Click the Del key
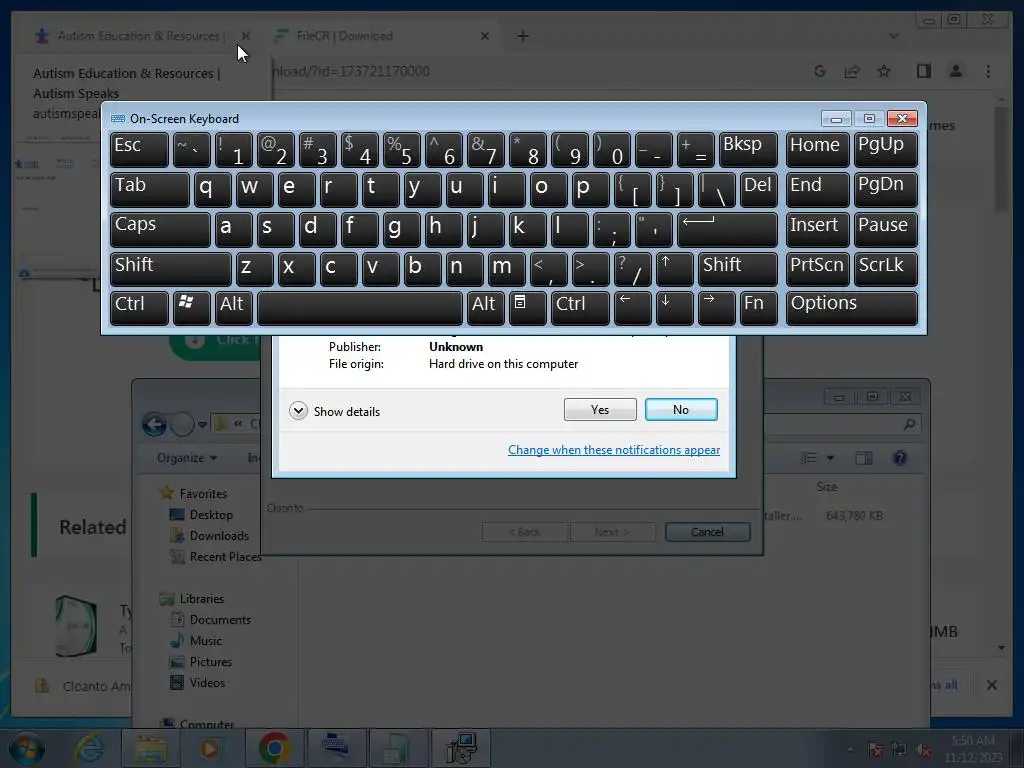This screenshot has height=768, width=1024. coord(759,190)
